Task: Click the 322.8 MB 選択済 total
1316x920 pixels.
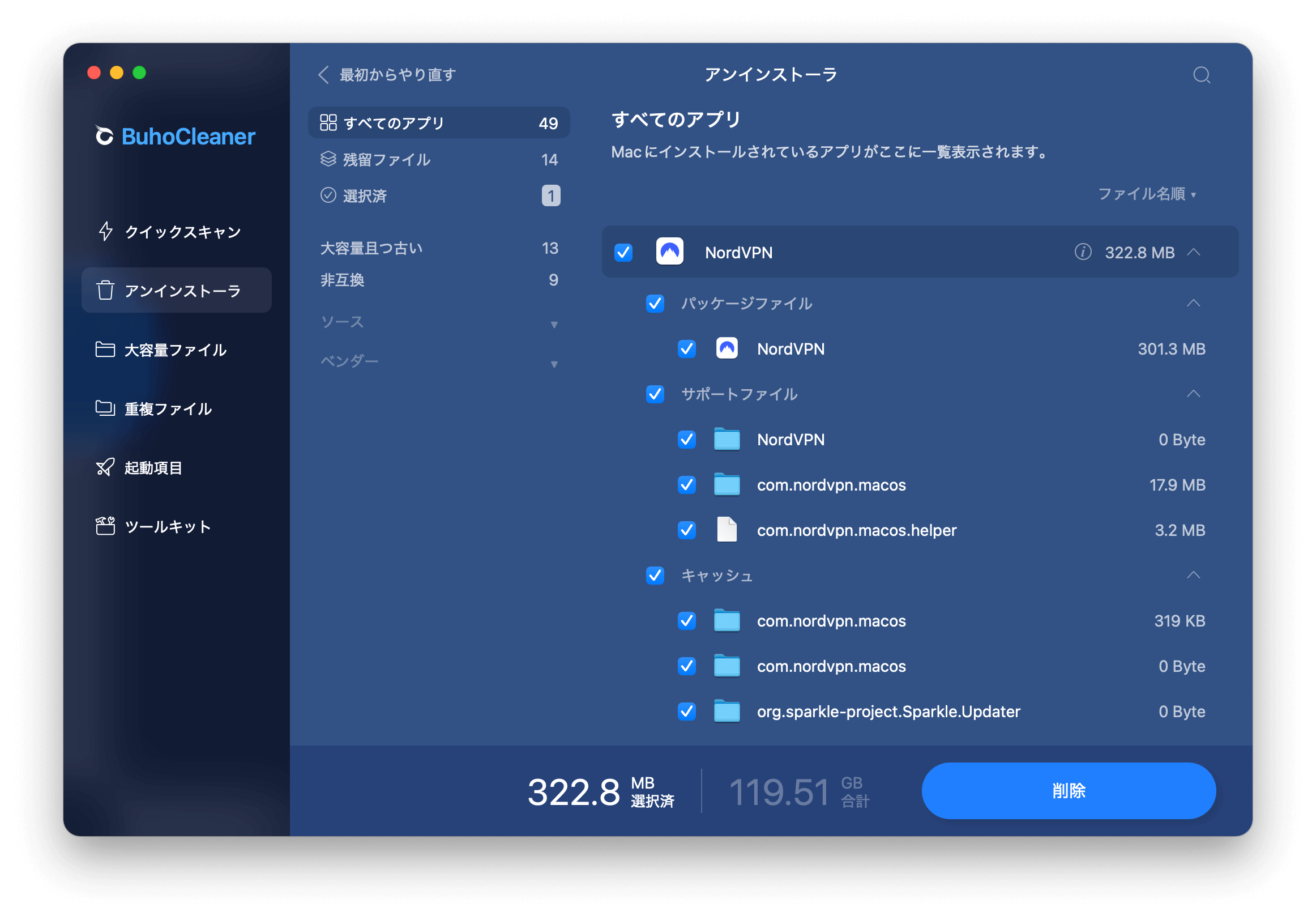Action: (601, 791)
